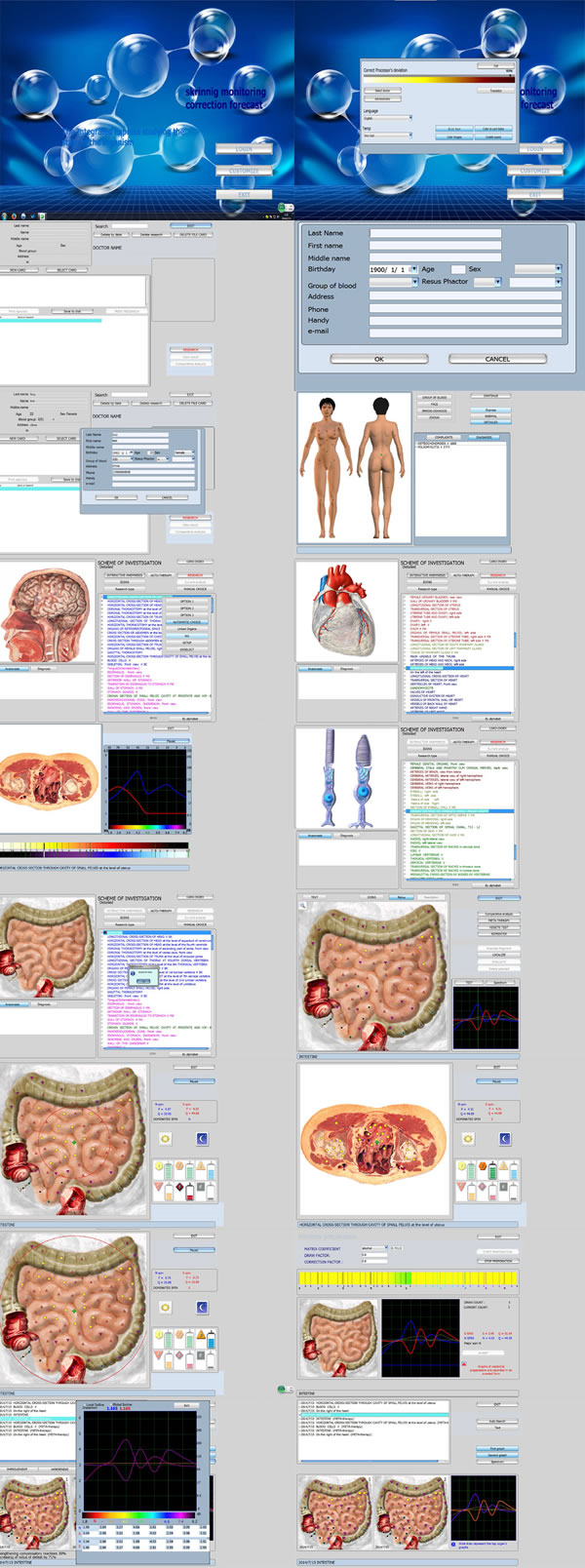The image size is (585, 1568).
Task: Open the Windows Start button
Action: (4, 216)
